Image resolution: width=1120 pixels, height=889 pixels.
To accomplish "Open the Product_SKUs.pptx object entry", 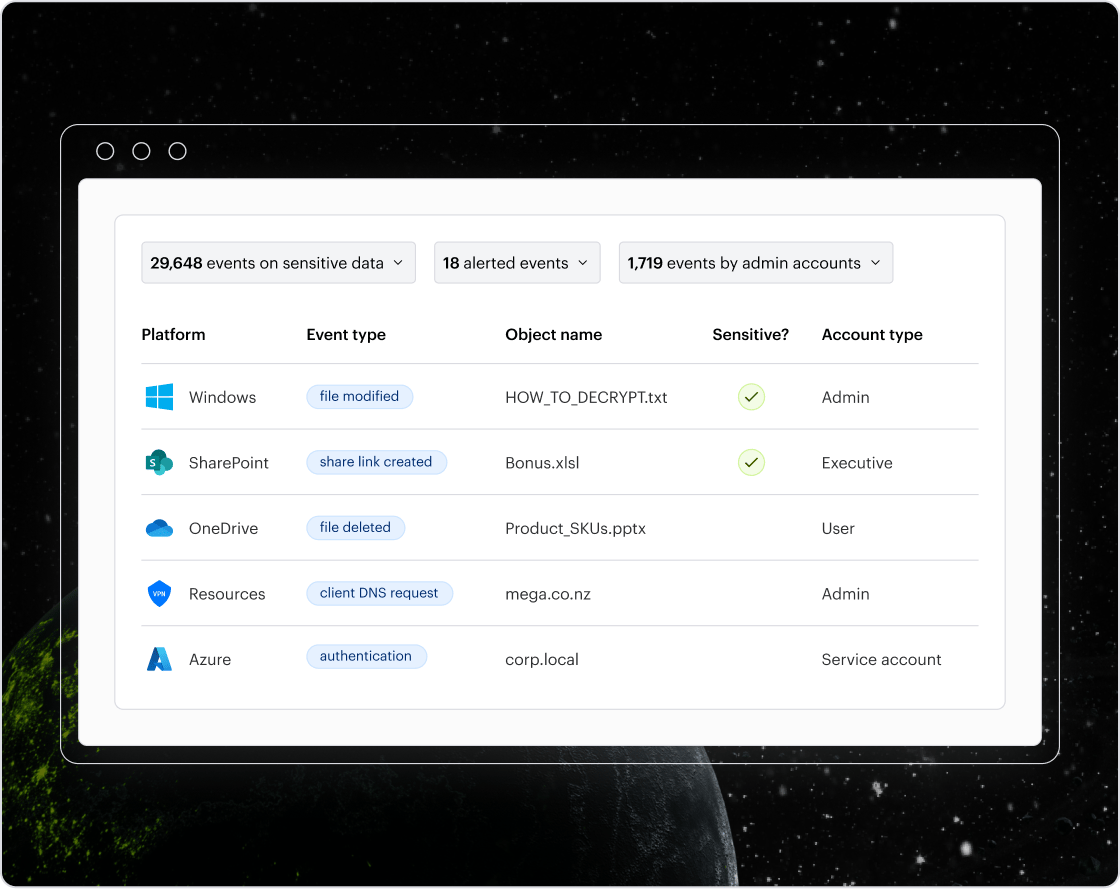I will [575, 528].
